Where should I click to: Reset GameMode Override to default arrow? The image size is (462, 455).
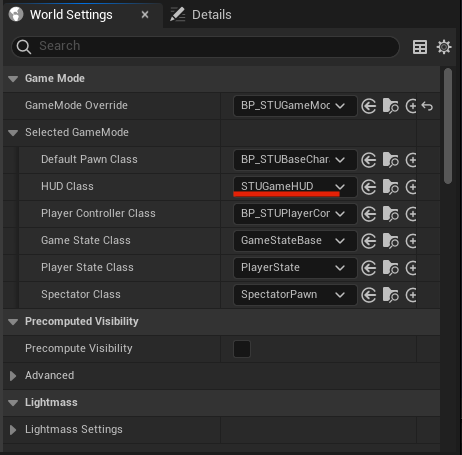tap(427, 106)
